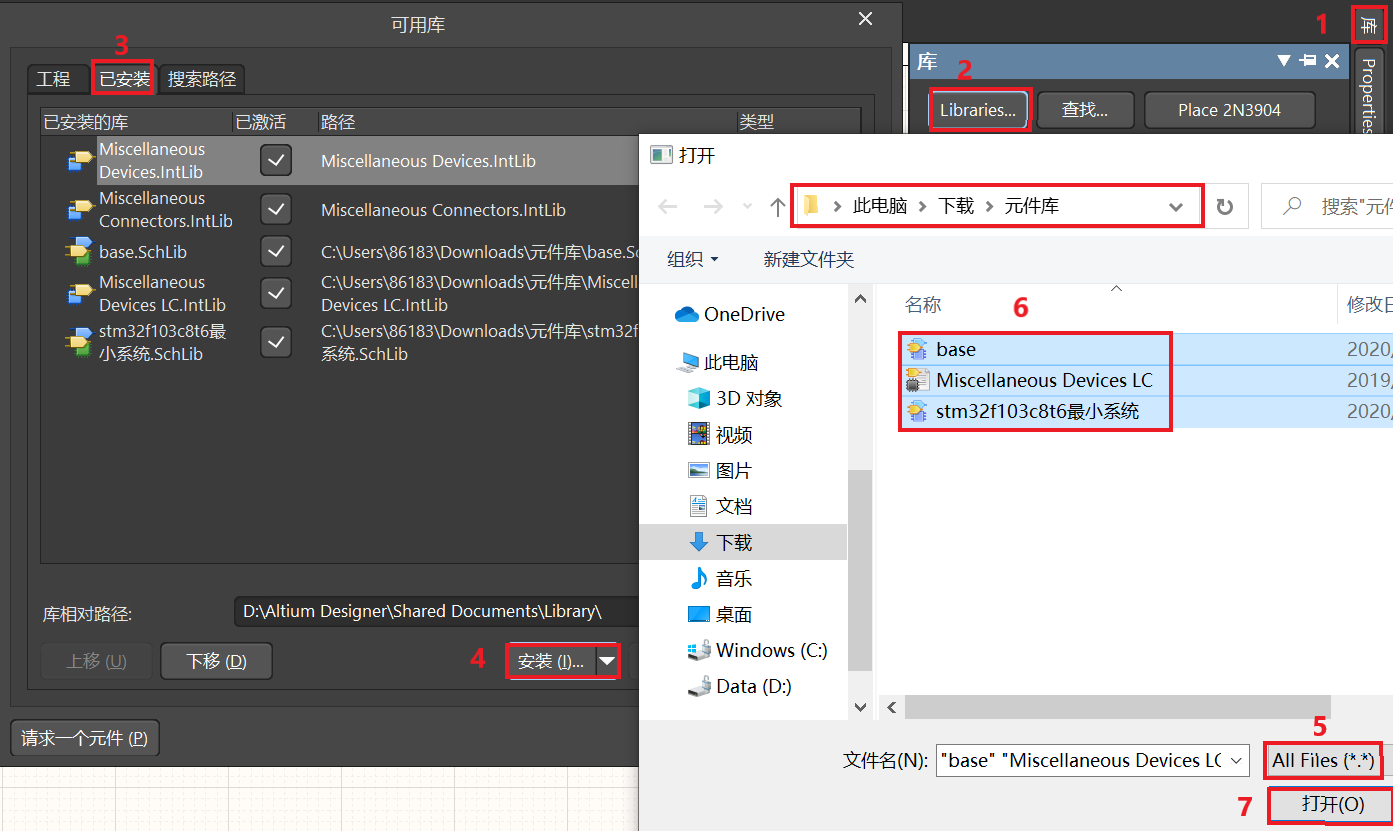Screen dimensions: 1393x831
Task: Click the 查找... search button
Action: coord(1085,110)
